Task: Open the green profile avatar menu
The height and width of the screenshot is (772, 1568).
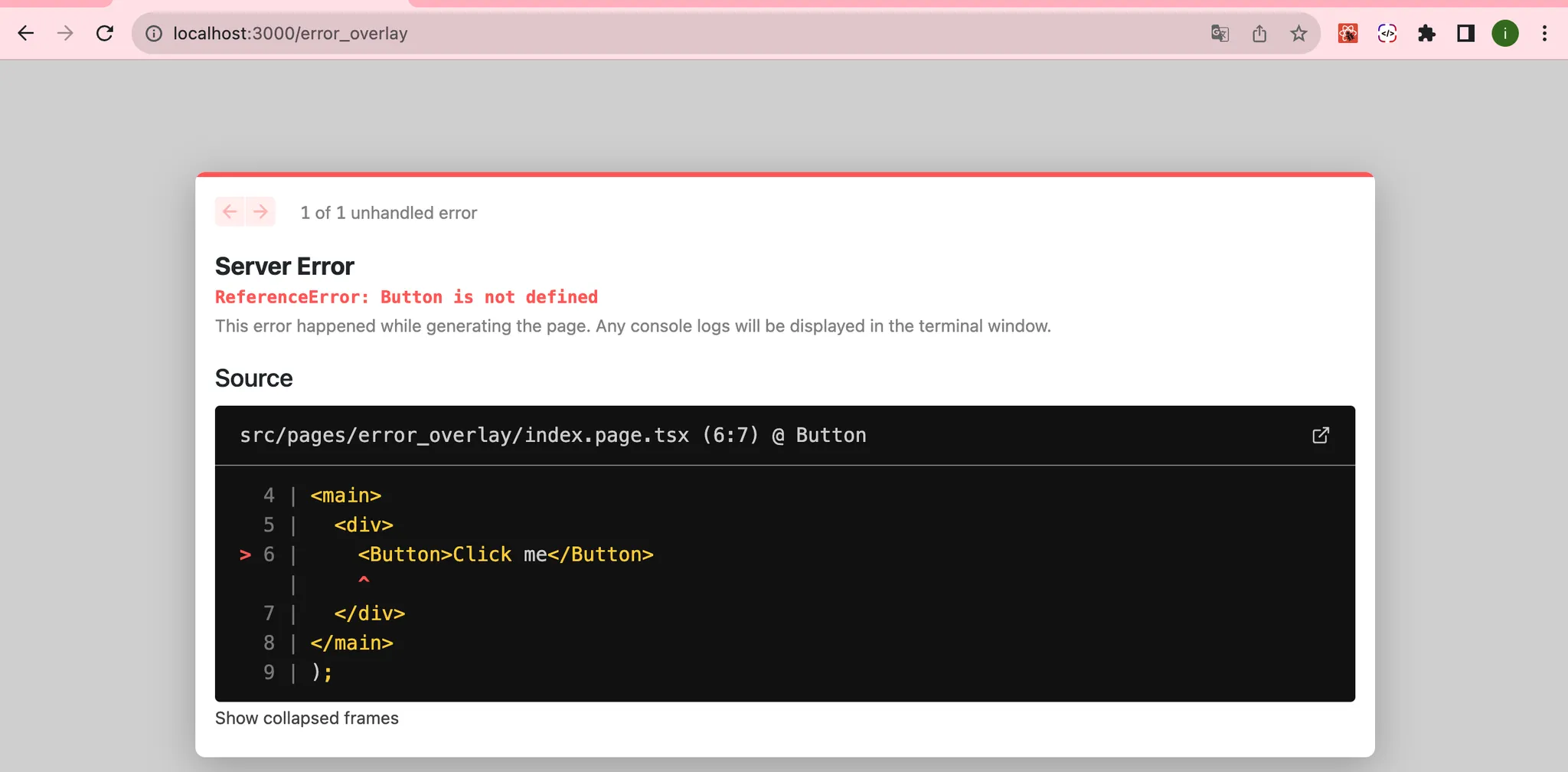Action: click(1505, 34)
